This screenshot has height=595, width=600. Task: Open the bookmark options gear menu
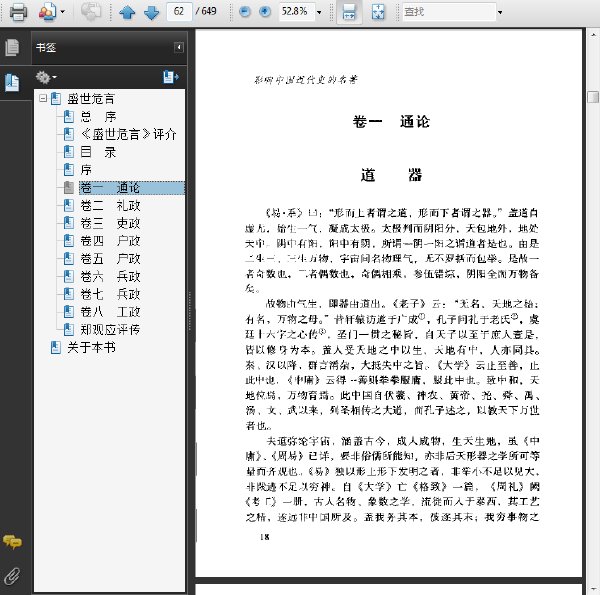point(46,77)
